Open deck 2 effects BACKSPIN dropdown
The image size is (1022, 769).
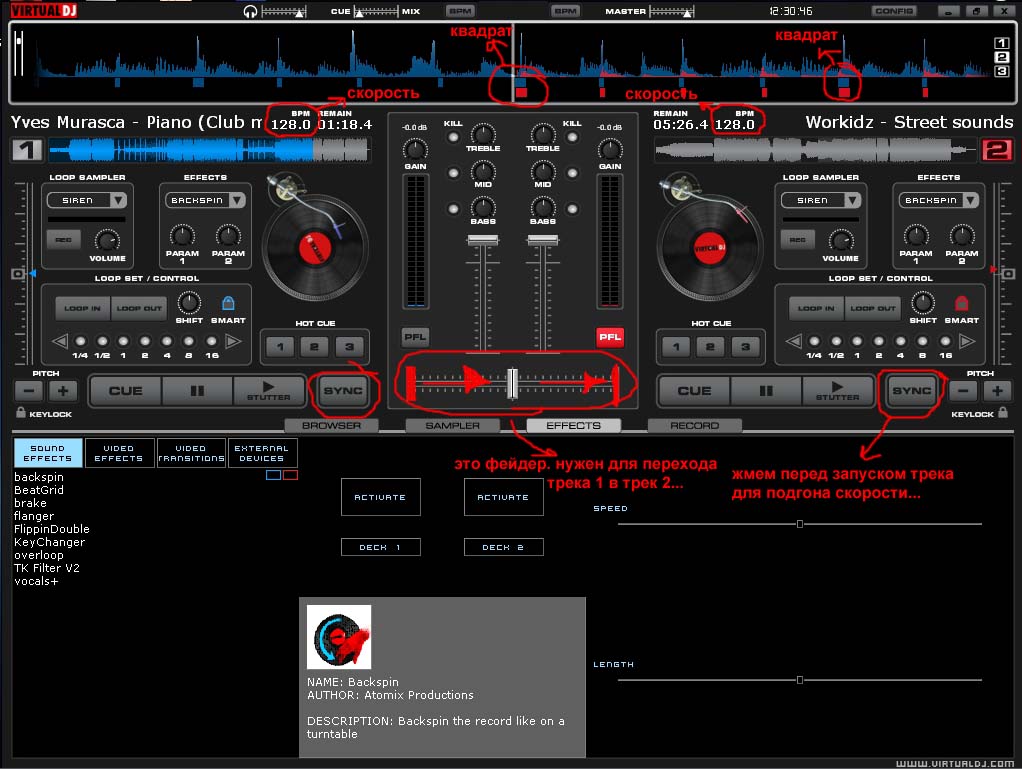[x=971, y=200]
